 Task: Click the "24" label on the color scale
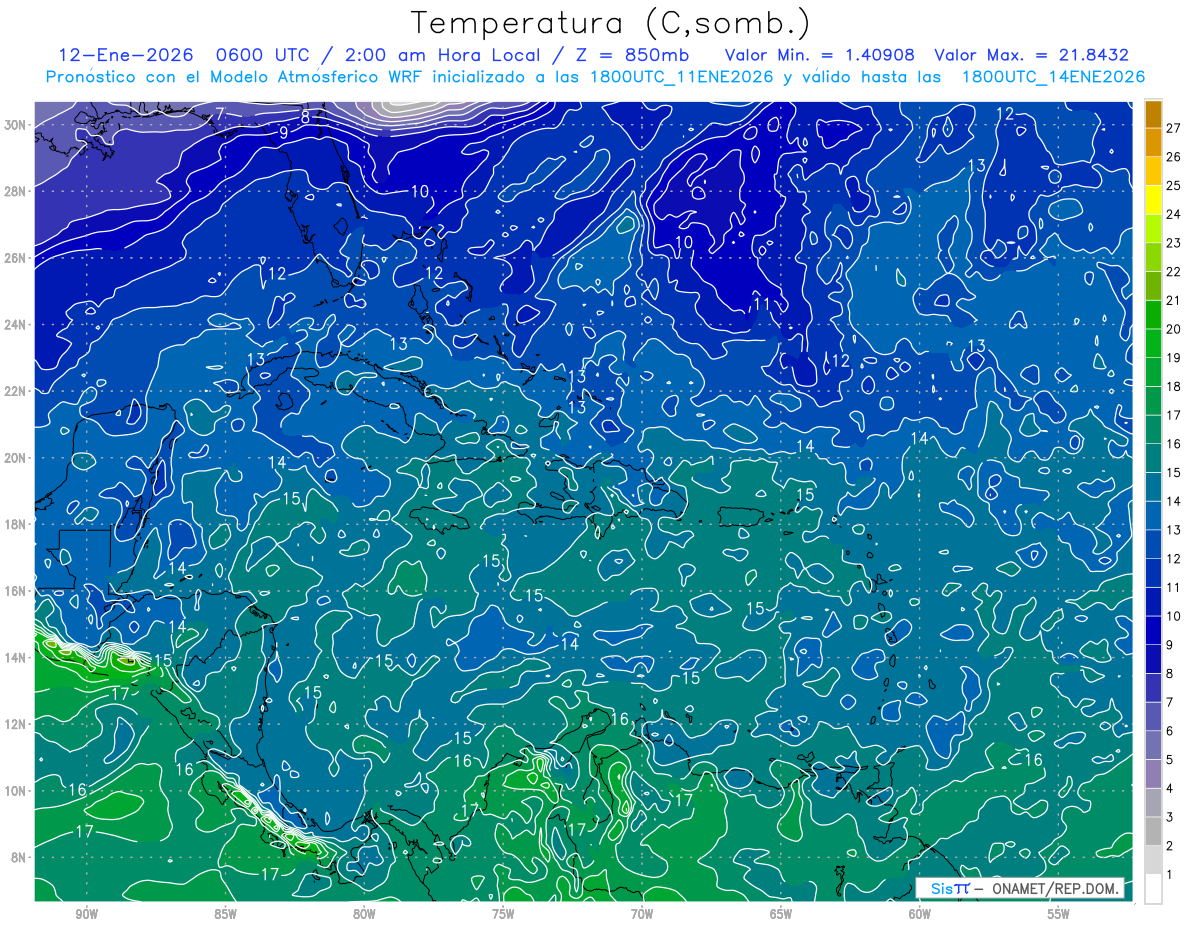tap(1174, 214)
